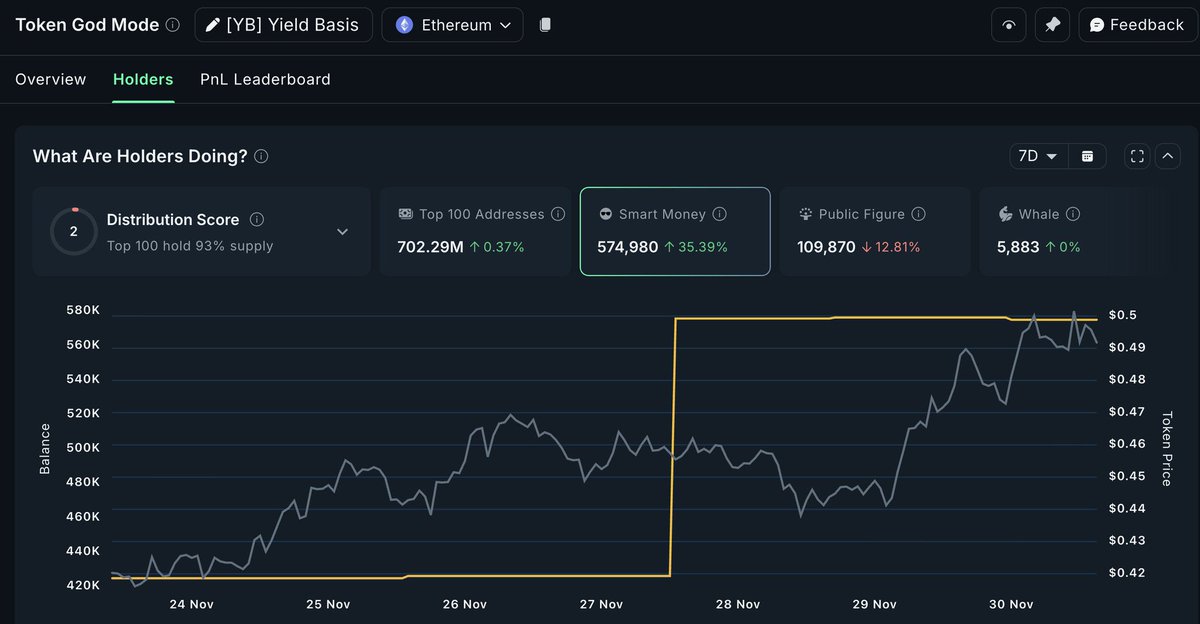Click the Smart Money mask icon

coord(605,214)
